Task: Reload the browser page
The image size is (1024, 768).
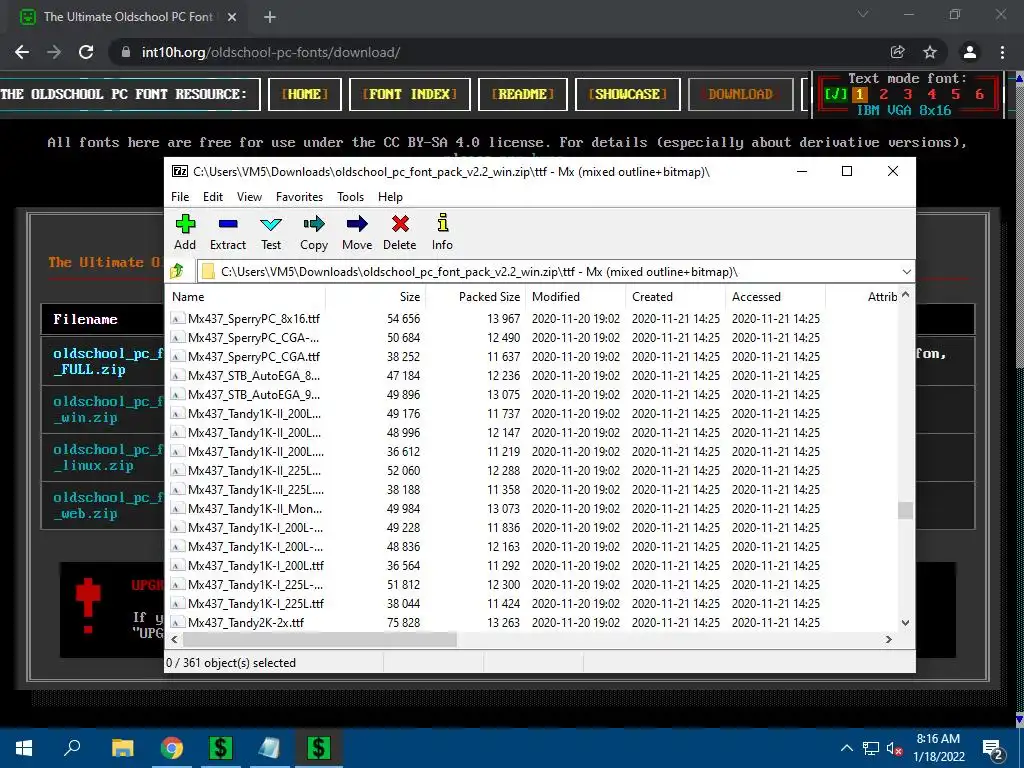Action: coord(86,52)
